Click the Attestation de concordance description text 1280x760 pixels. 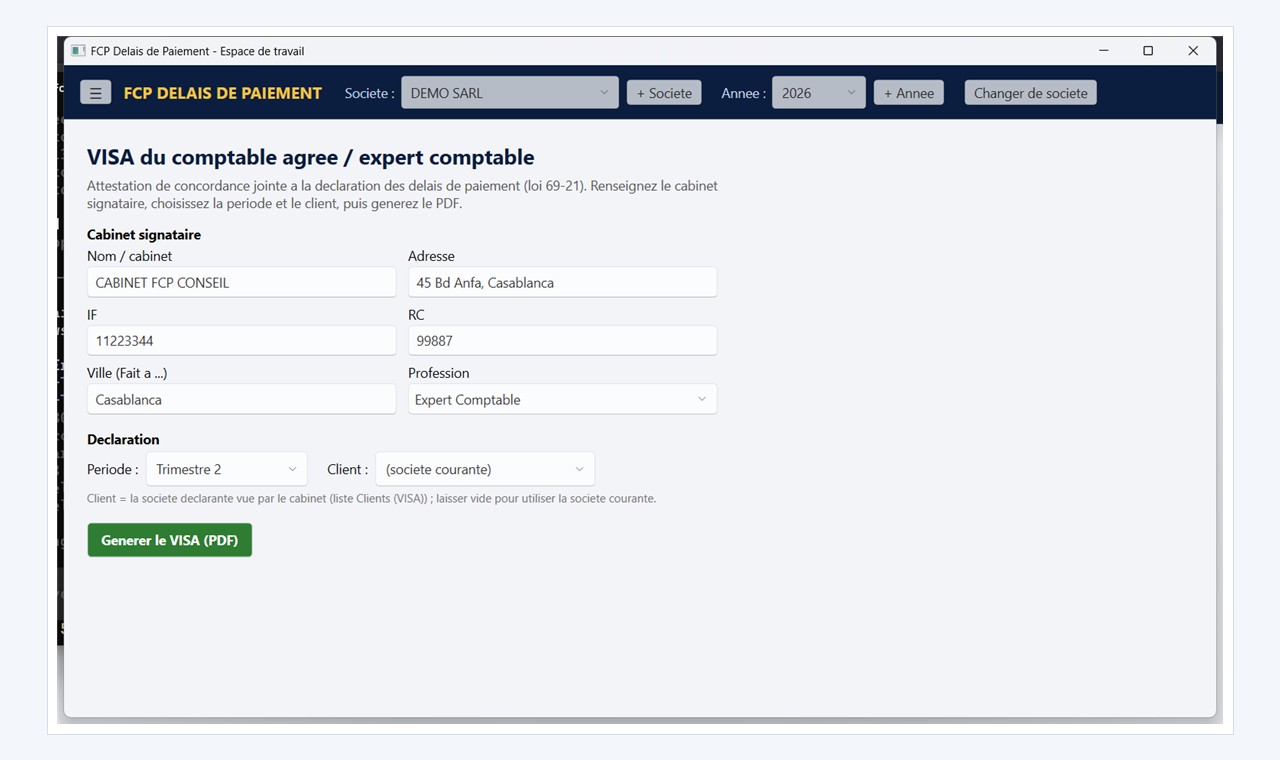402,194
